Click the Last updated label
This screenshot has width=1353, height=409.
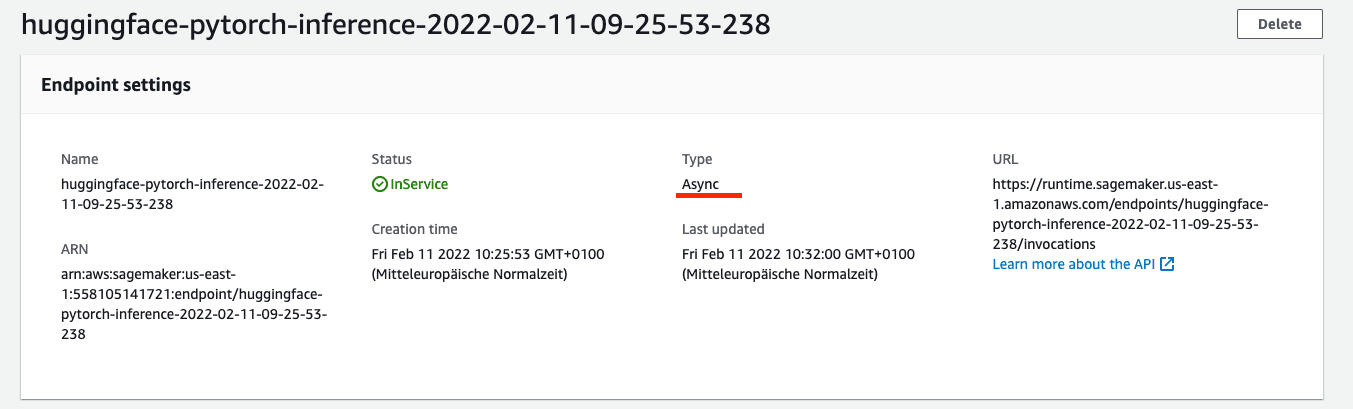coord(723,229)
